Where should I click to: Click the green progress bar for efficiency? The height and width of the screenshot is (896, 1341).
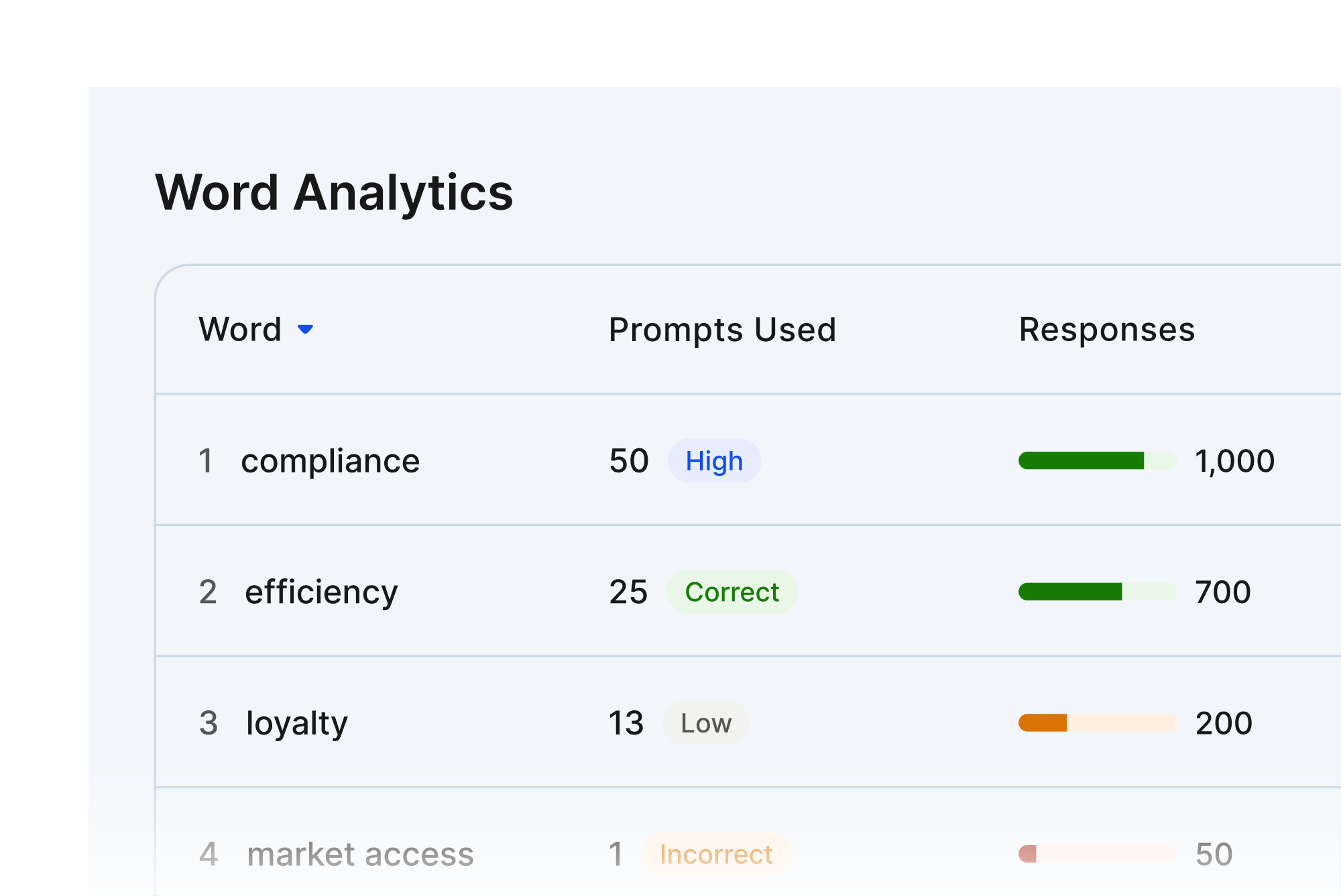pos(1097,592)
